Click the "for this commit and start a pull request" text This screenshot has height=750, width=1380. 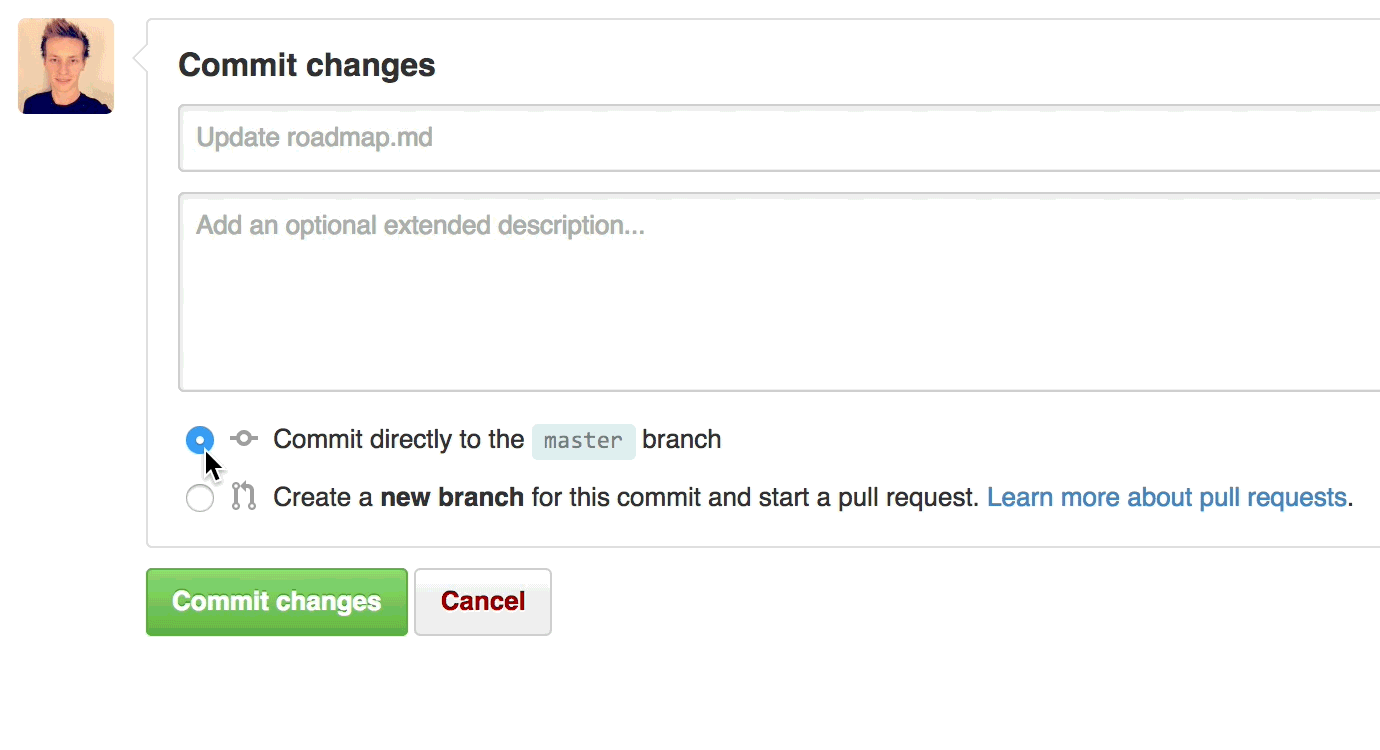[754, 497]
